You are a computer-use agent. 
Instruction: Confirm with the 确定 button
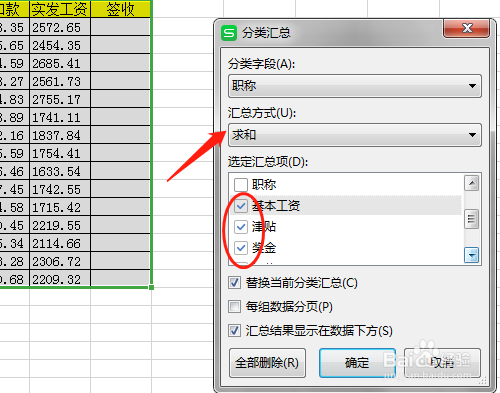click(x=357, y=363)
